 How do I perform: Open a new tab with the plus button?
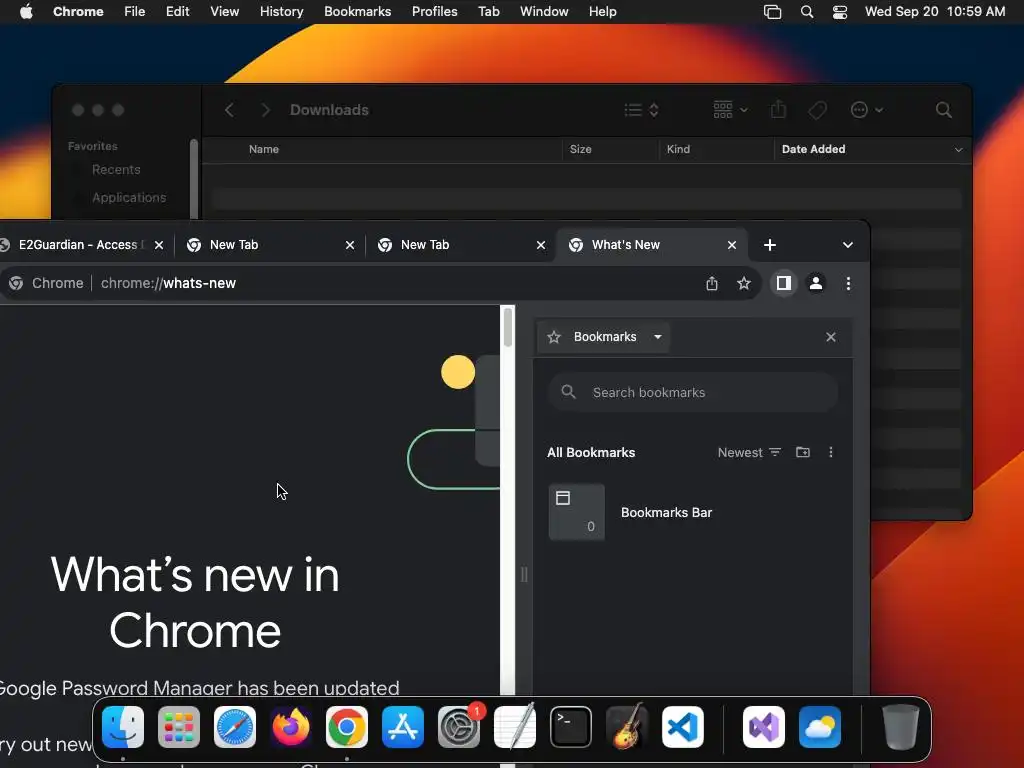(770, 245)
